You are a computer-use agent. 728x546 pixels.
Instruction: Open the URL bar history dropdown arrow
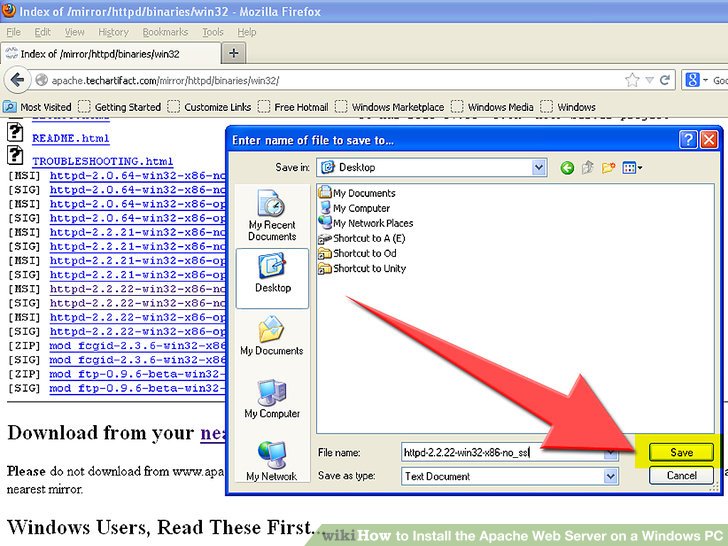pos(650,80)
